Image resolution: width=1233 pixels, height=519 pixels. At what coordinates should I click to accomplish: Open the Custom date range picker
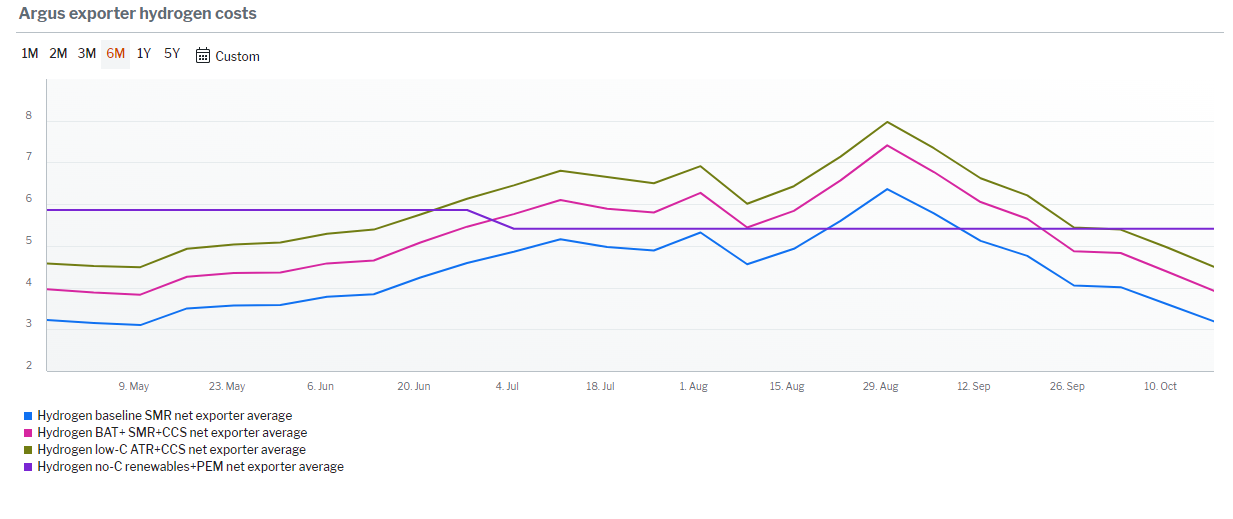click(x=237, y=57)
